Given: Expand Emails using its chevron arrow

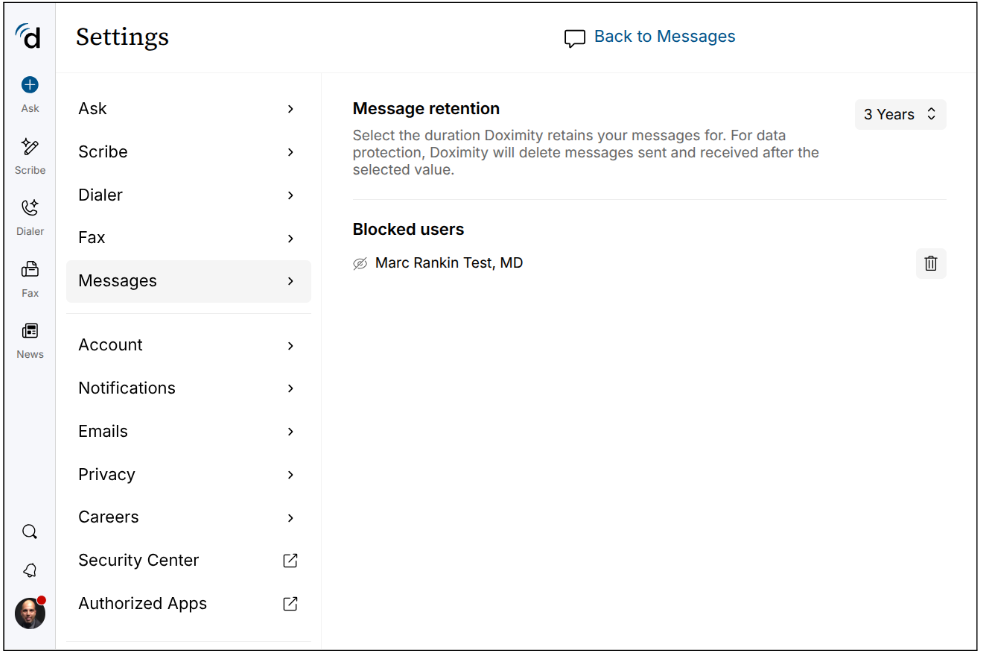Looking at the screenshot, I should tap(291, 432).
